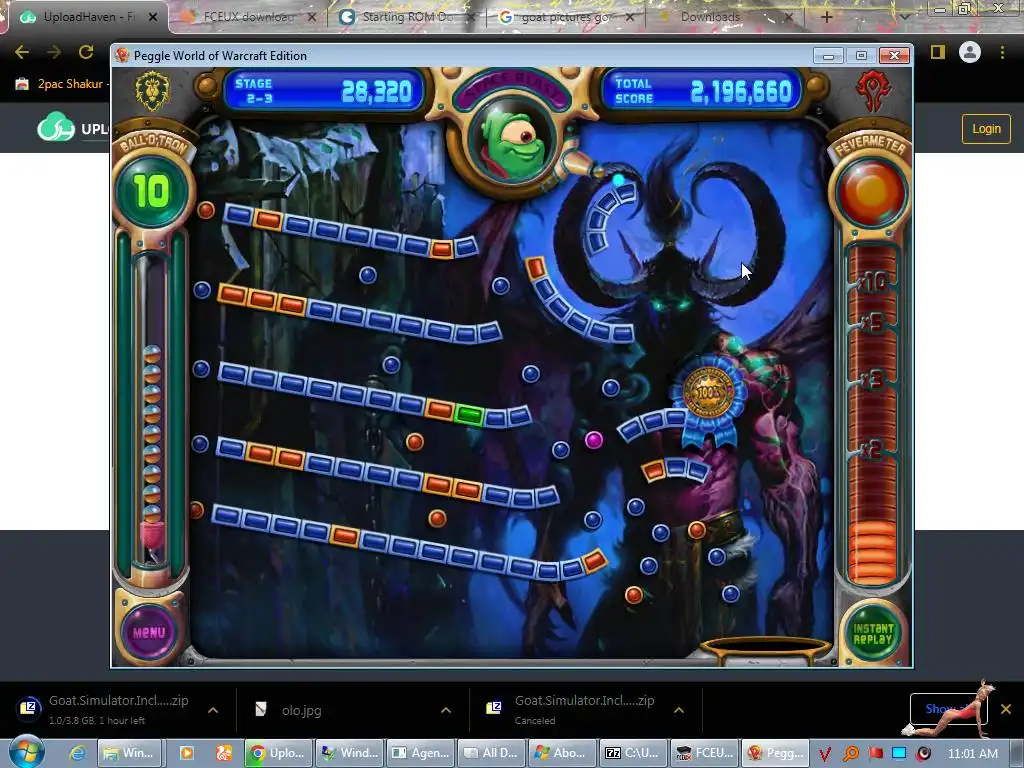The image size is (1024, 768).
Task: Click the magnifier tray icon
Action: [x=850, y=754]
